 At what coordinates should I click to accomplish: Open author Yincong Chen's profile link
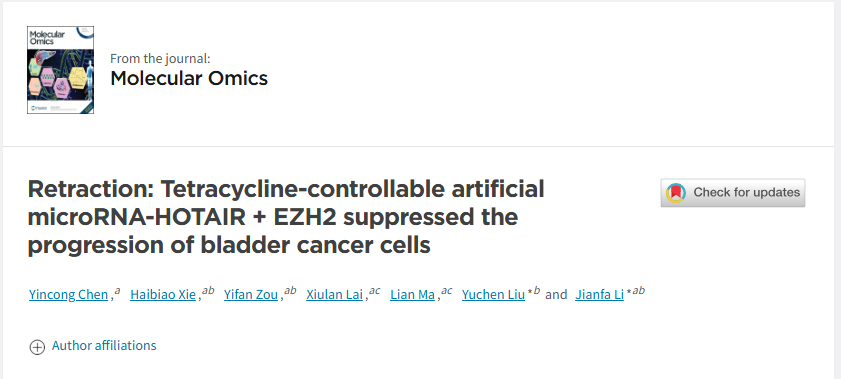click(69, 294)
